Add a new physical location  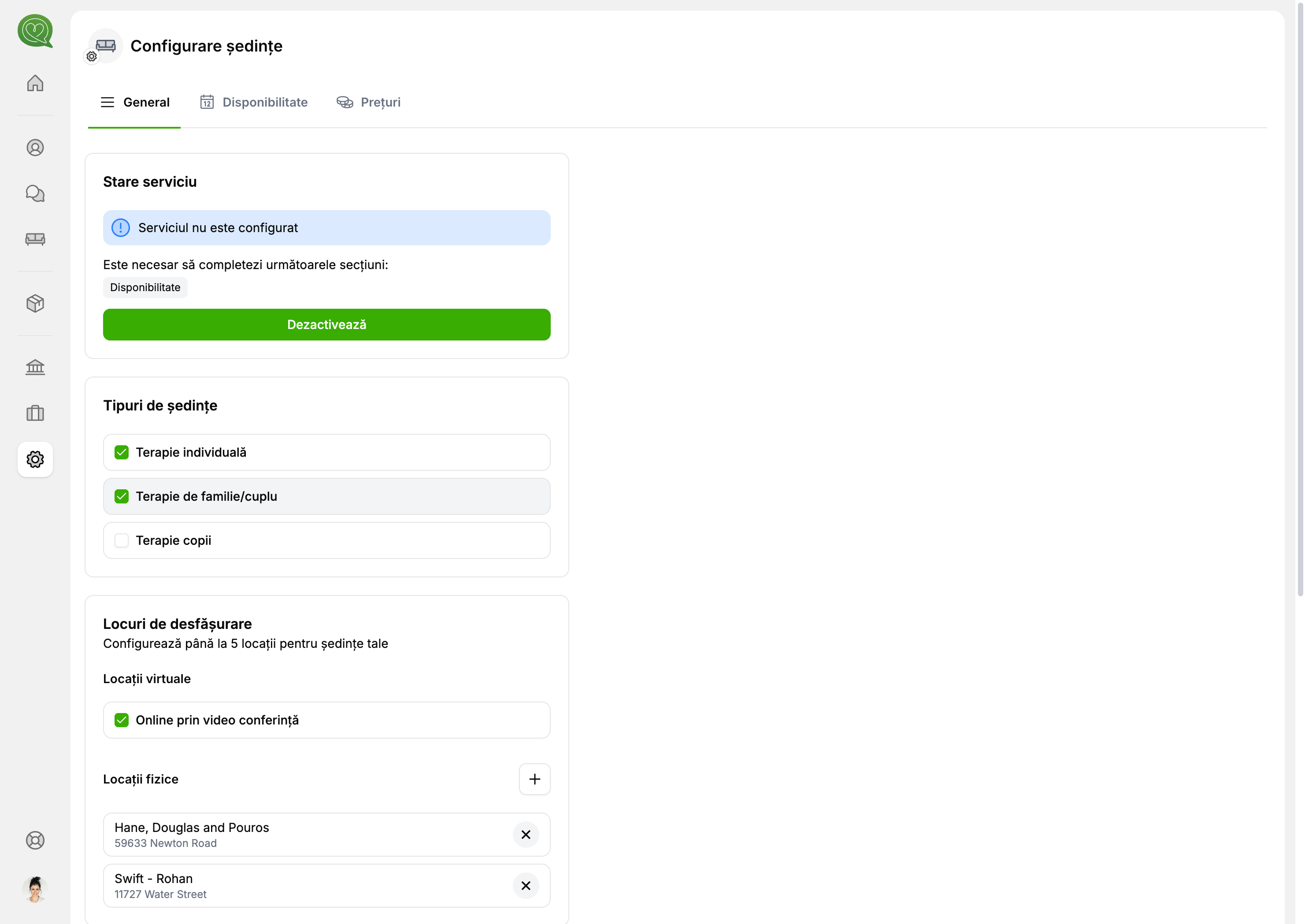click(x=534, y=779)
